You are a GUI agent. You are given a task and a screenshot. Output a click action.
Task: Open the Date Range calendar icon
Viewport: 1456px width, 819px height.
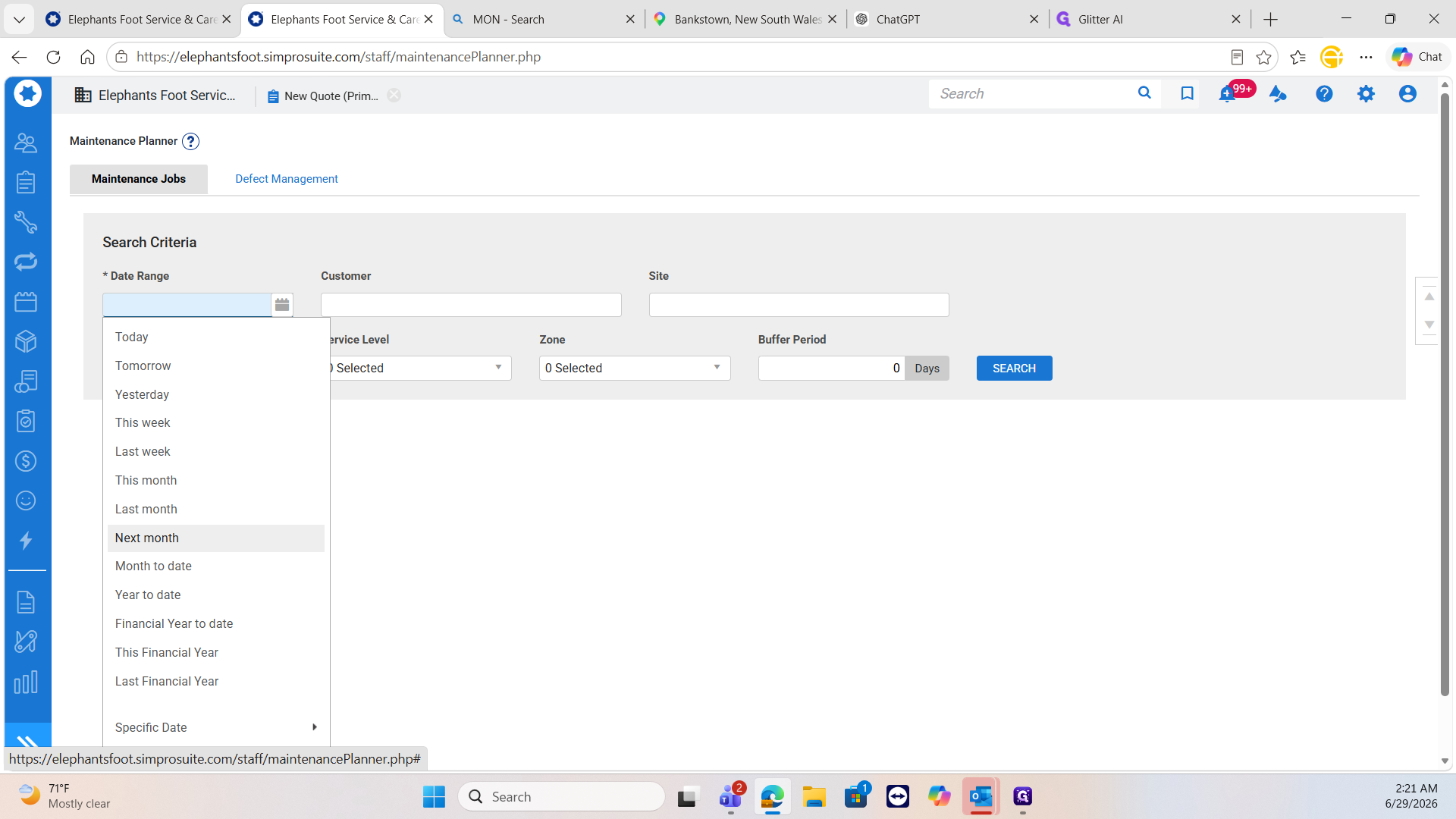point(282,305)
